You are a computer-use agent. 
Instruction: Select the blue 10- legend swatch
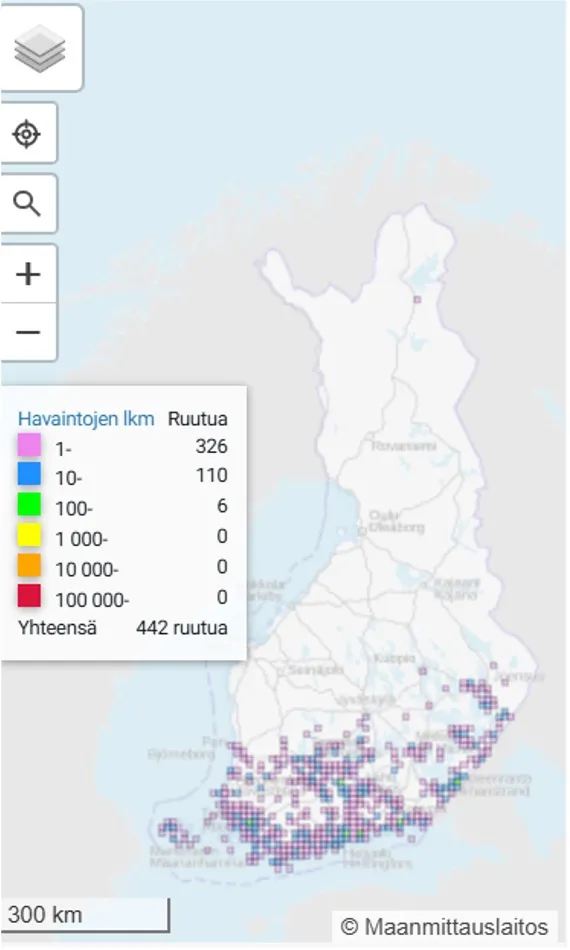(29, 474)
